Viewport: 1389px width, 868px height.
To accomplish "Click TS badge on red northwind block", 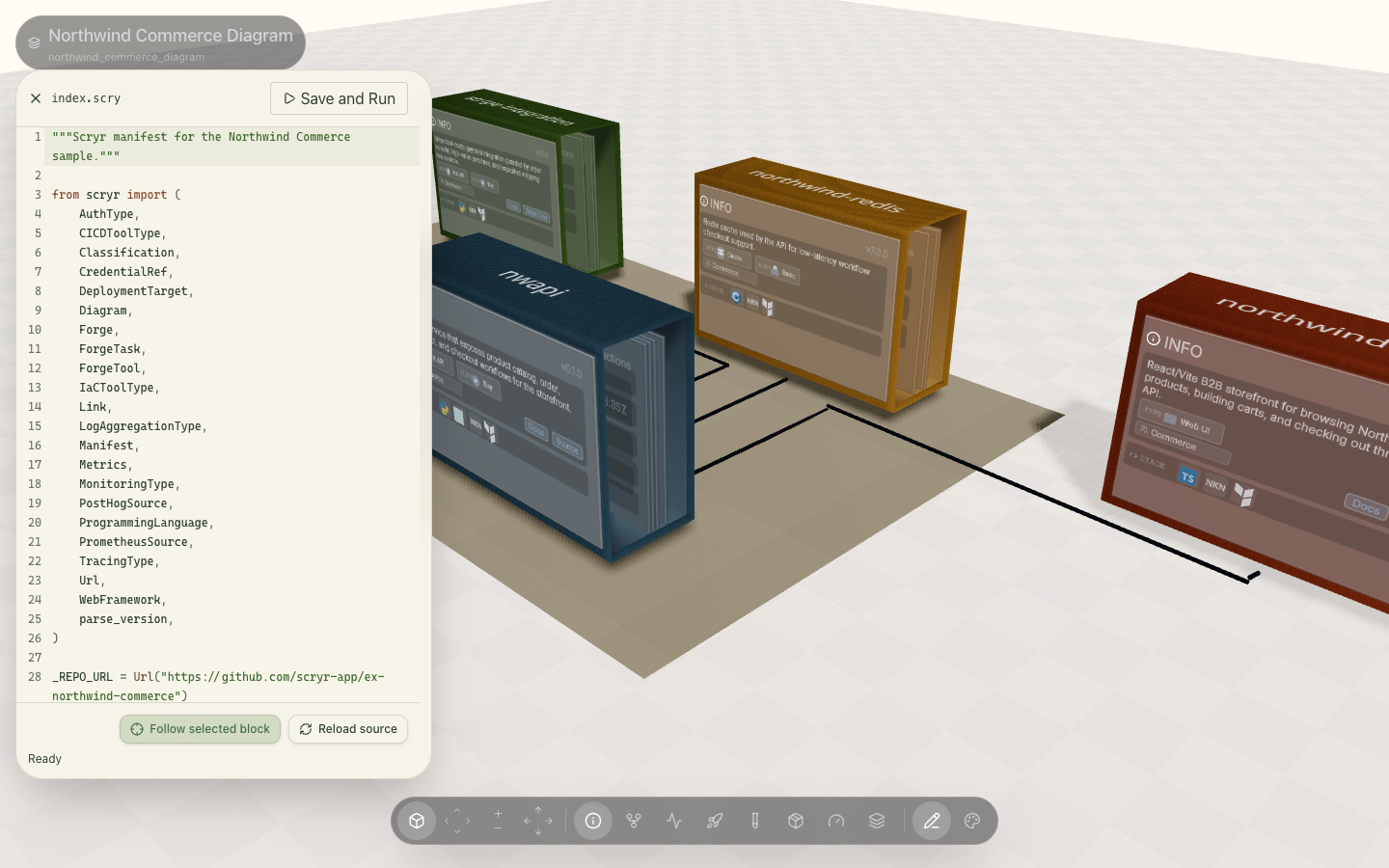I will click(1187, 476).
